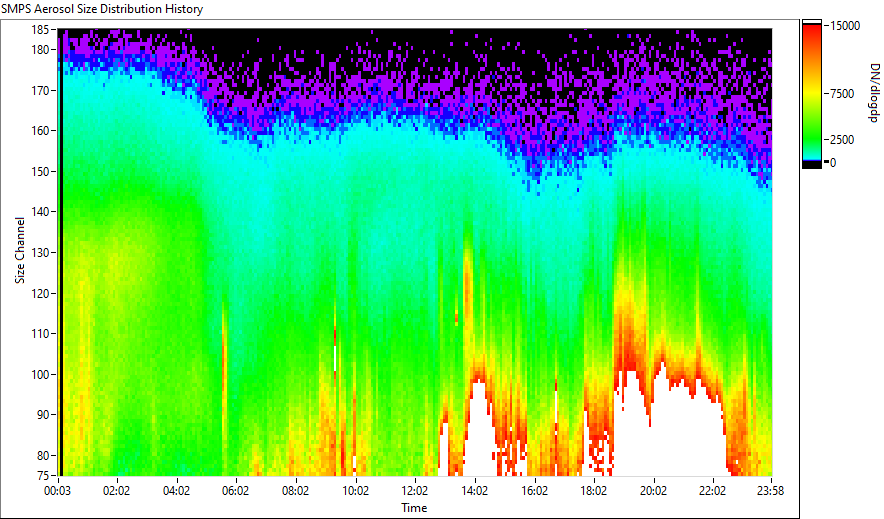Viewport: 884px width, 519px height.
Task: Click the 75 size channel tick label
Action: tap(44, 476)
